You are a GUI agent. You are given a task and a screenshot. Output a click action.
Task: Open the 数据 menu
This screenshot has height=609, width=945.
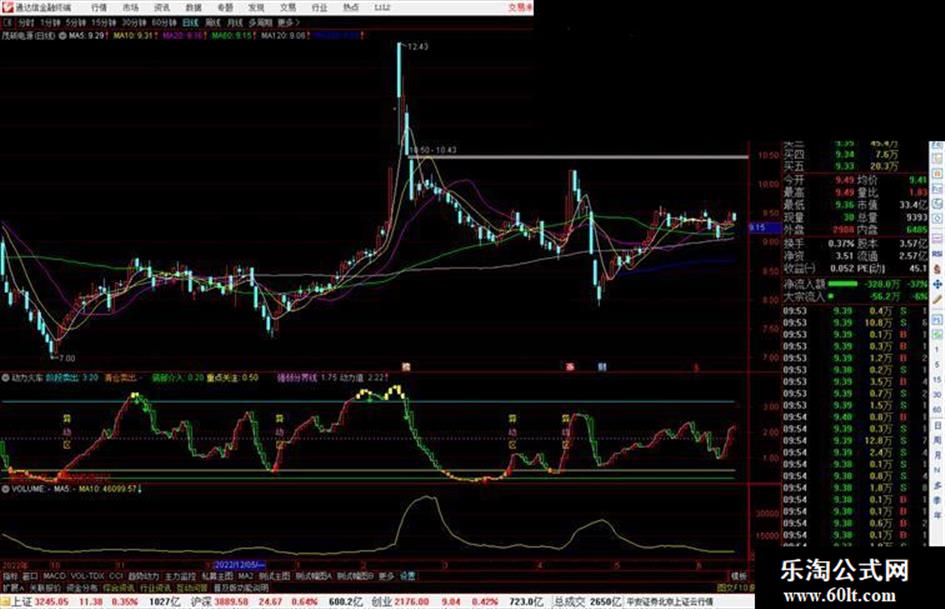pos(193,8)
